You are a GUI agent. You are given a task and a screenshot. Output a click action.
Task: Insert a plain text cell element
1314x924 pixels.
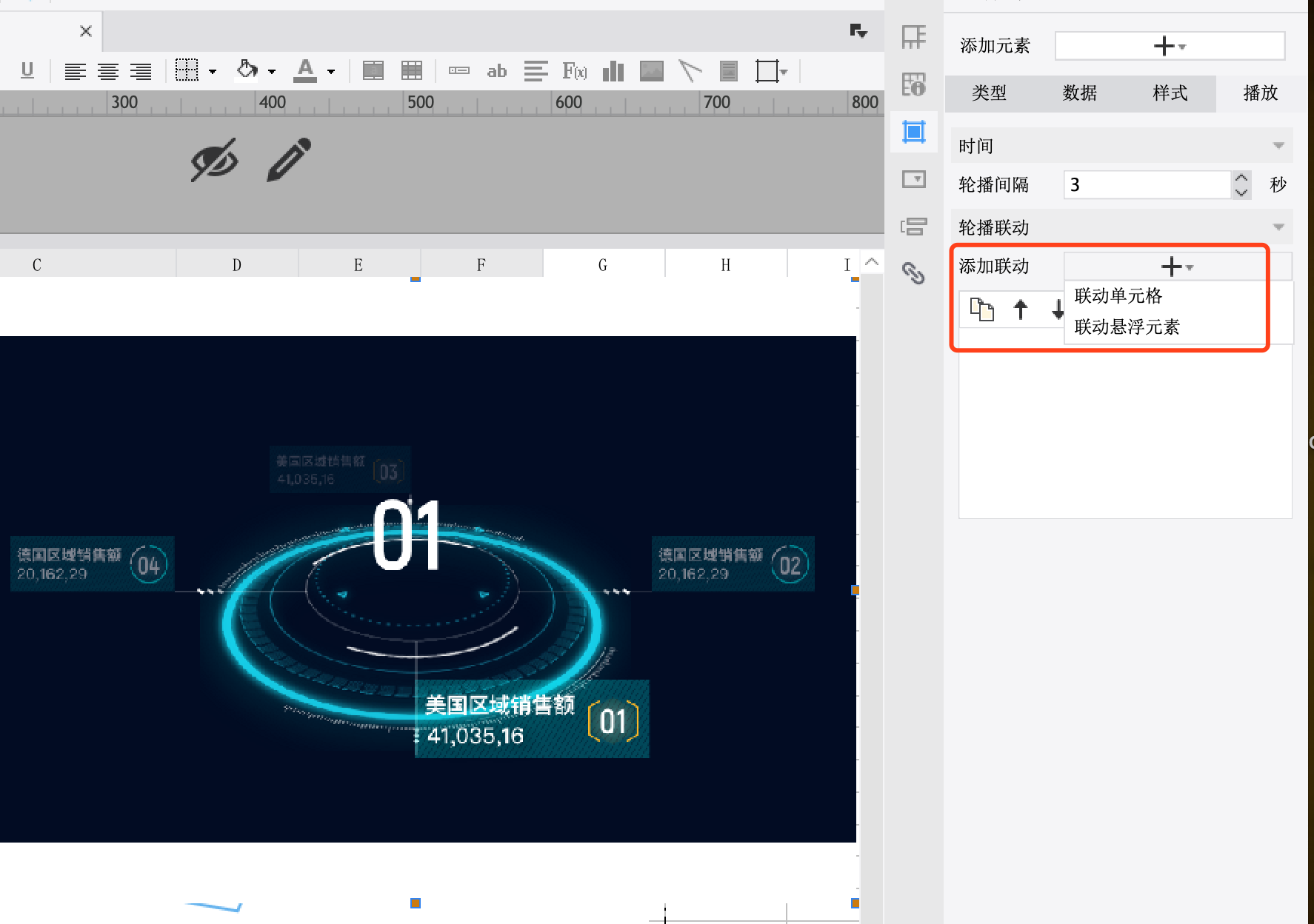pyautogui.click(x=459, y=71)
